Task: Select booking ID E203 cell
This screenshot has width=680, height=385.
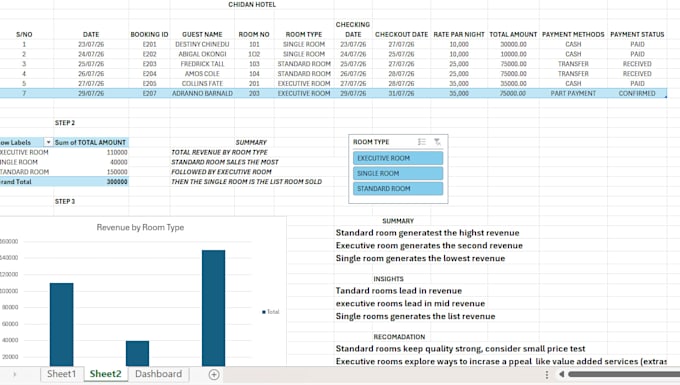Action: point(149,64)
